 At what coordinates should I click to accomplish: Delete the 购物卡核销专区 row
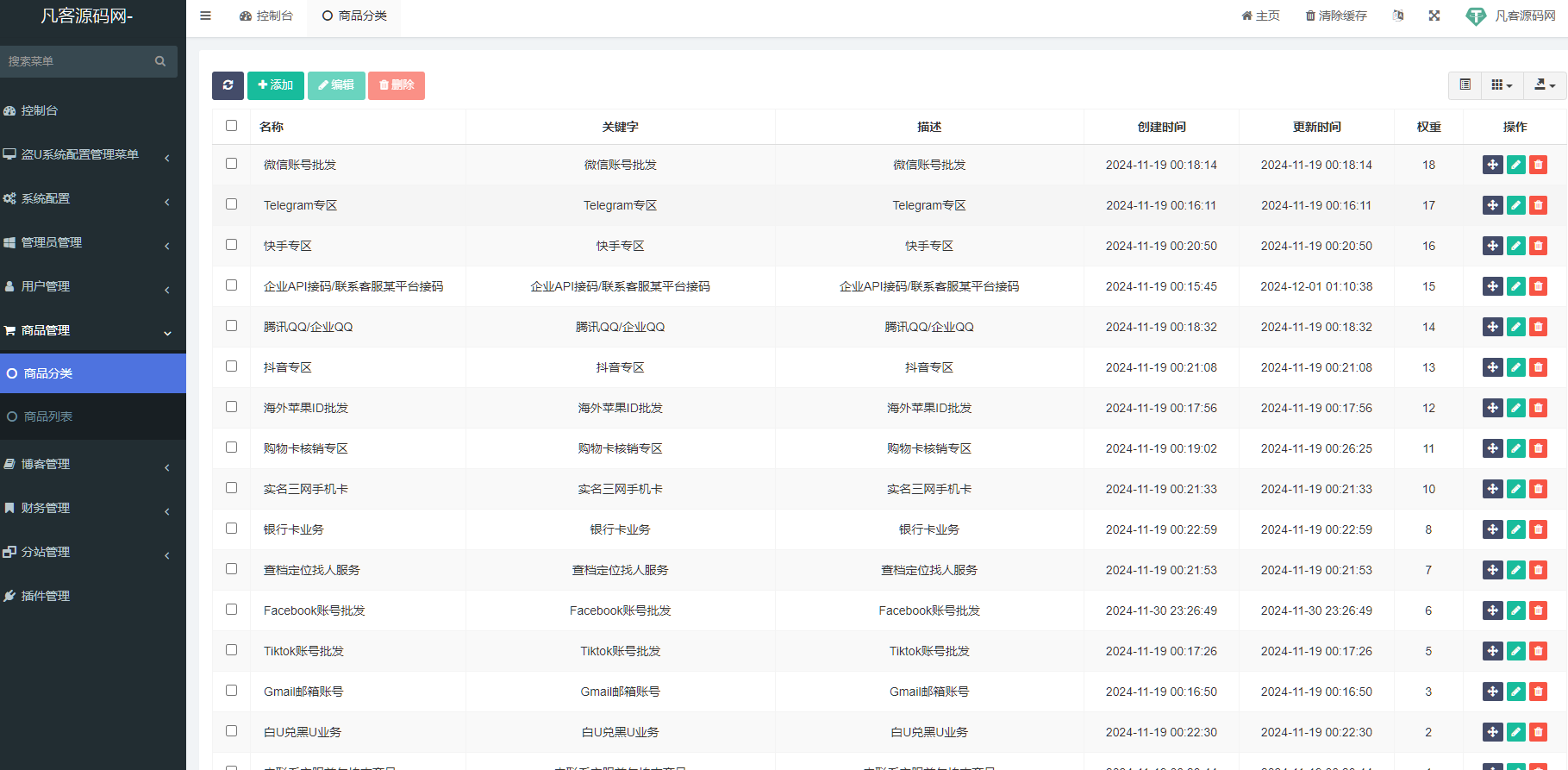(x=1538, y=448)
